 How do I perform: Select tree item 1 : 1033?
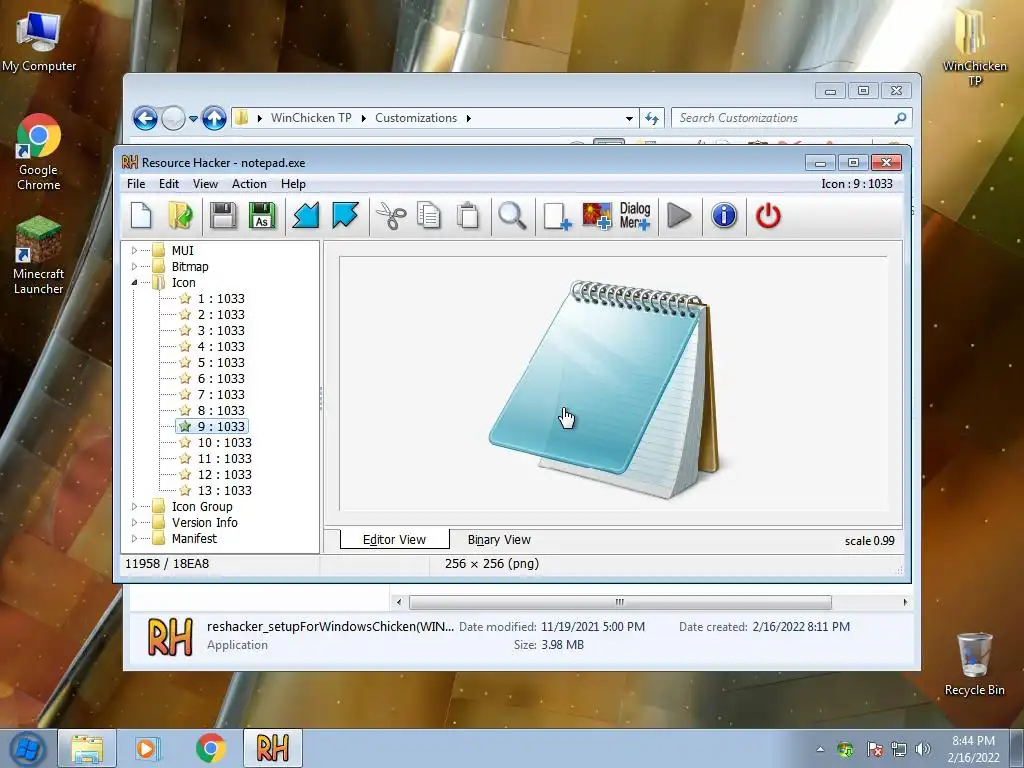pos(221,298)
